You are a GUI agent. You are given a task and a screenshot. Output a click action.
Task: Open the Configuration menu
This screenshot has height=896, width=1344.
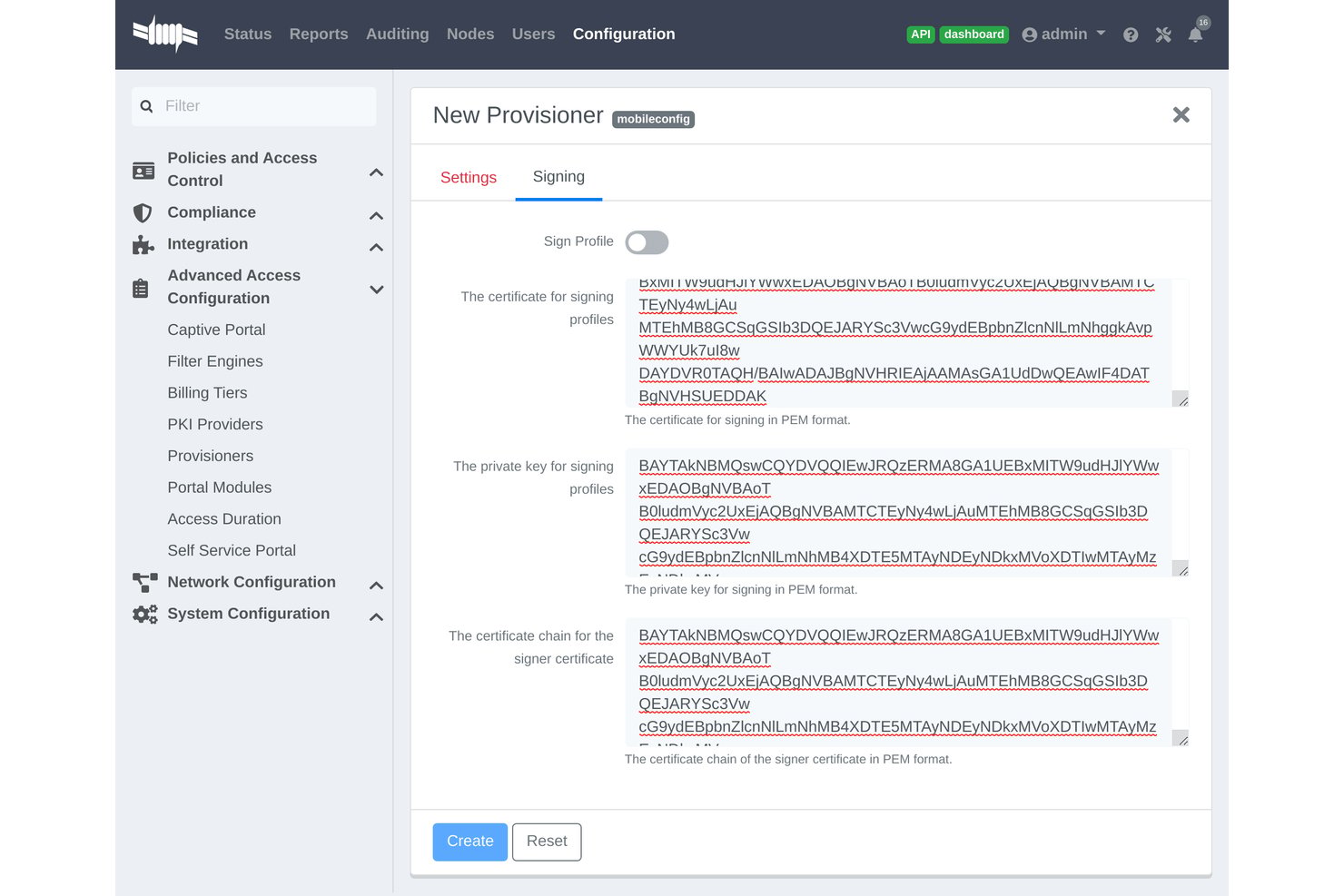tap(624, 34)
